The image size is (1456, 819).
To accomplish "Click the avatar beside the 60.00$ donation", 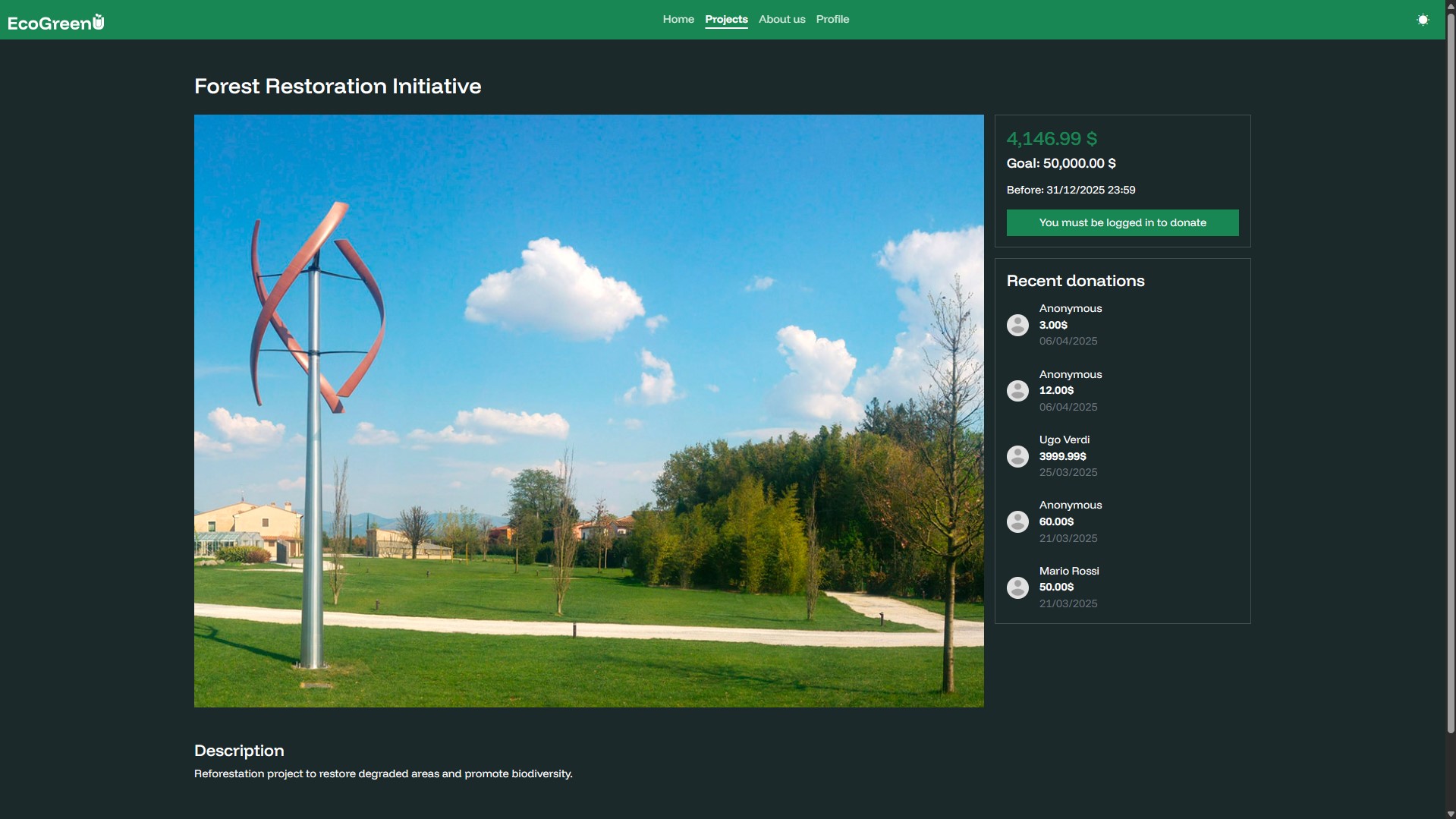I will click(1017, 522).
